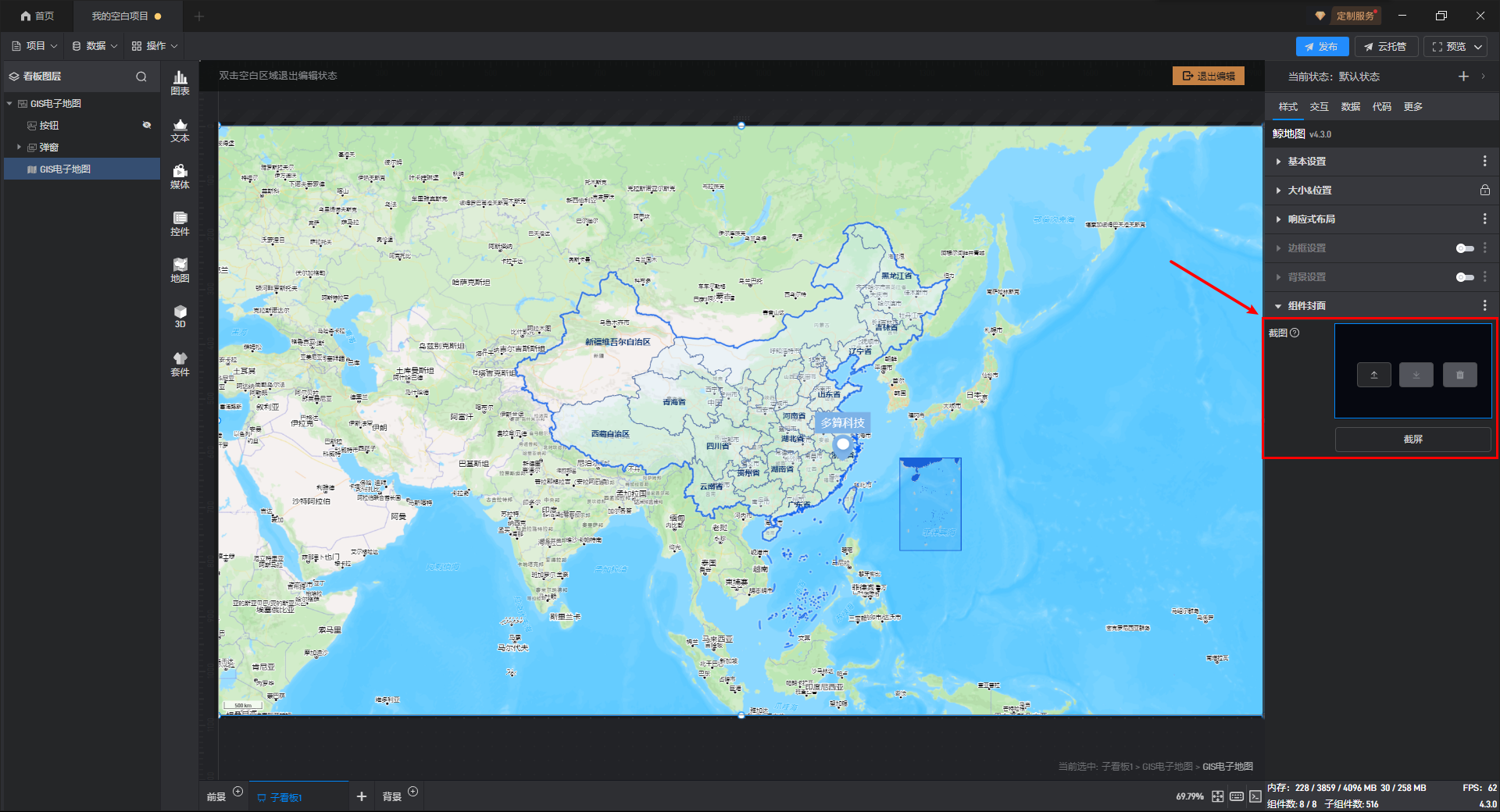Open the console terminal icon
Image resolution: width=1500 pixels, height=812 pixels.
1255,796
